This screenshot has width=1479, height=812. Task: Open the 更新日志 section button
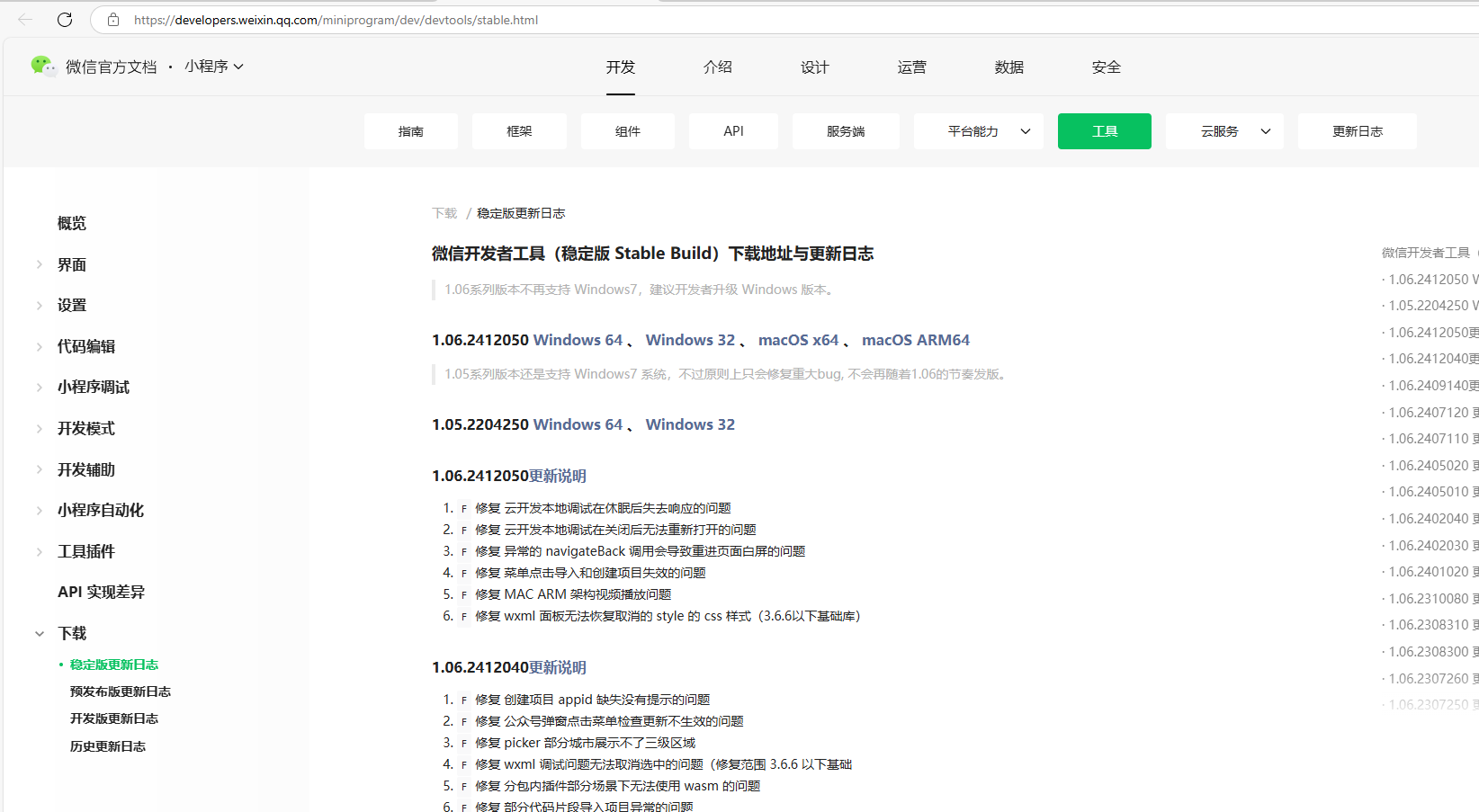click(x=1358, y=131)
